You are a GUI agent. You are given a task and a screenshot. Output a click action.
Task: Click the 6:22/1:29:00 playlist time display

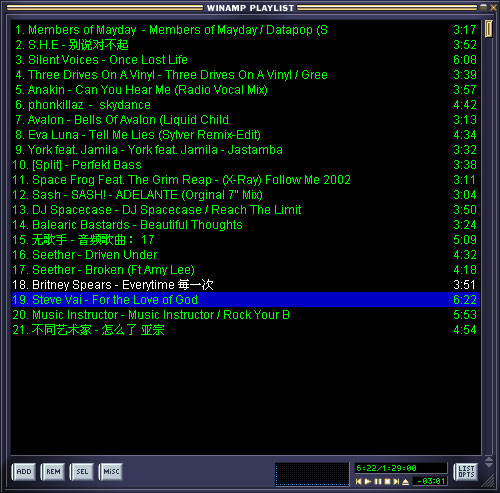401,468
